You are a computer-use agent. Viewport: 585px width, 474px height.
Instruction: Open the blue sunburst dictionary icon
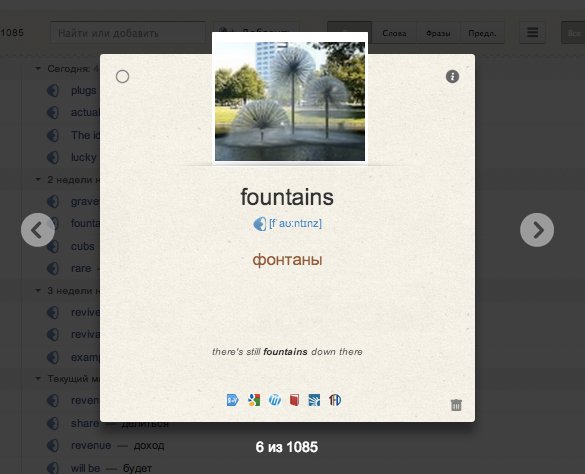click(x=314, y=400)
